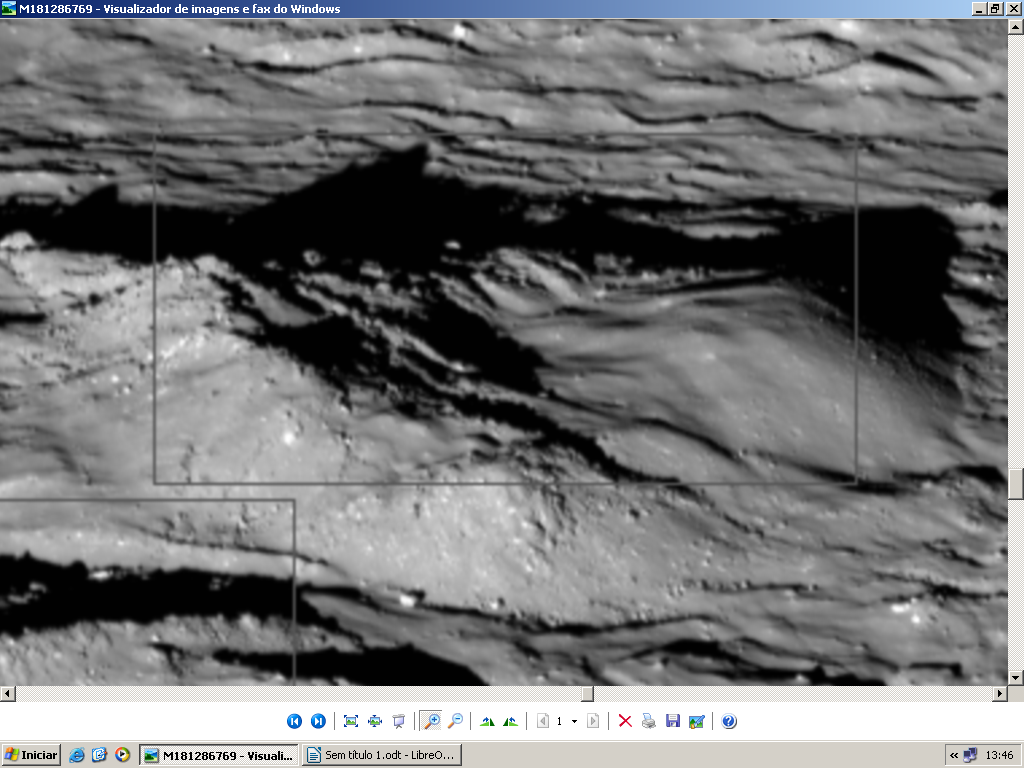1024x768 pixels.
Task: Print the image
Action: (x=649, y=721)
